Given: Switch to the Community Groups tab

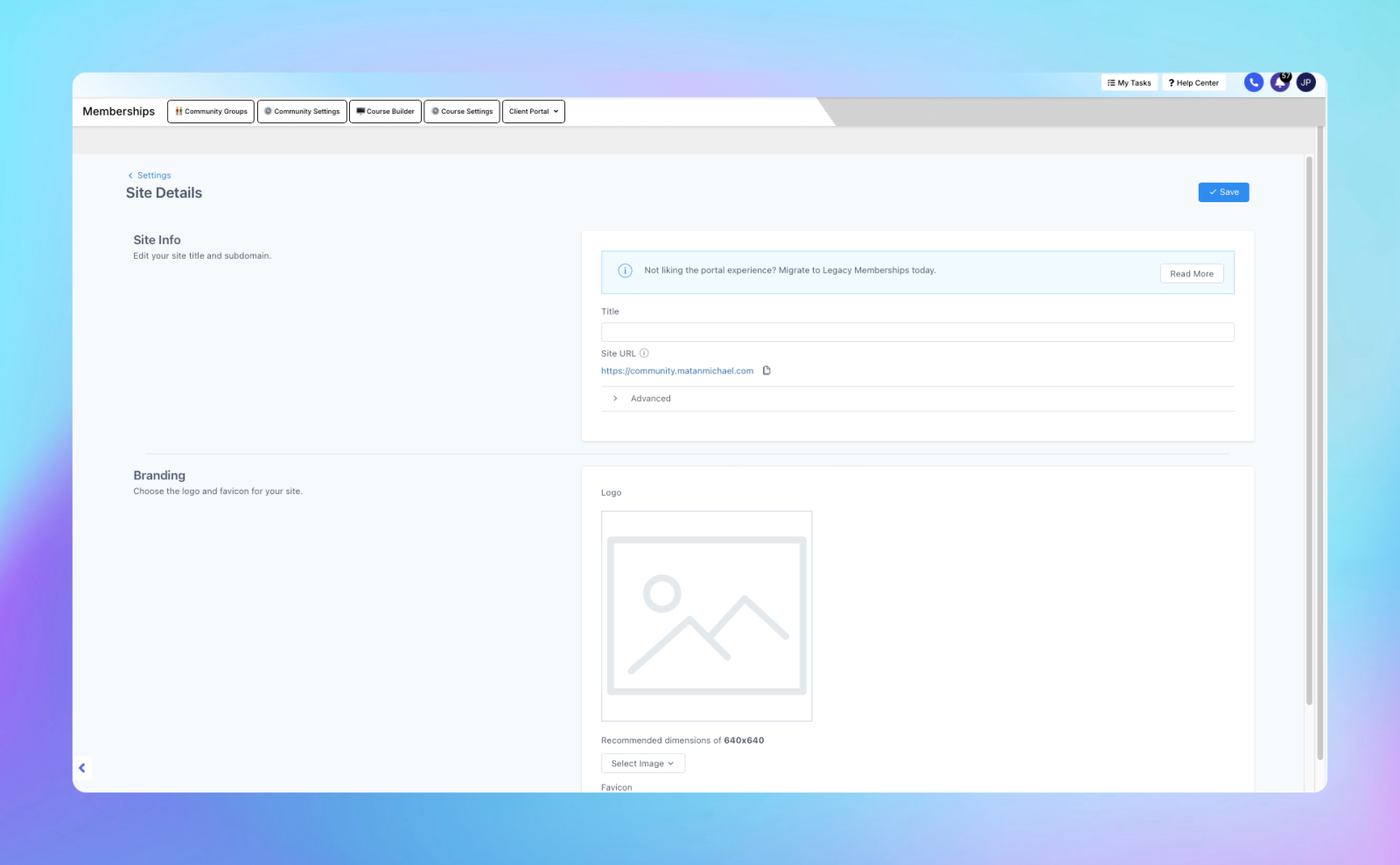Looking at the screenshot, I should coord(211,111).
